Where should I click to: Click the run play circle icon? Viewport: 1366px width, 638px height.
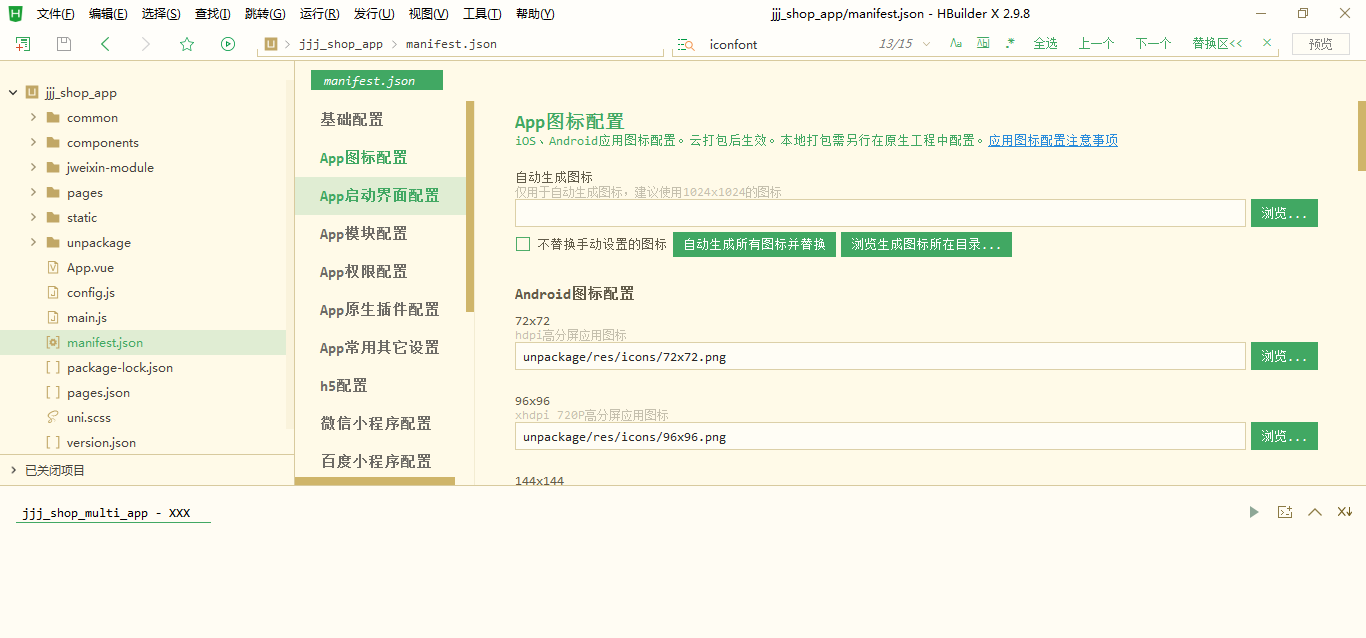(x=228, y=44)
